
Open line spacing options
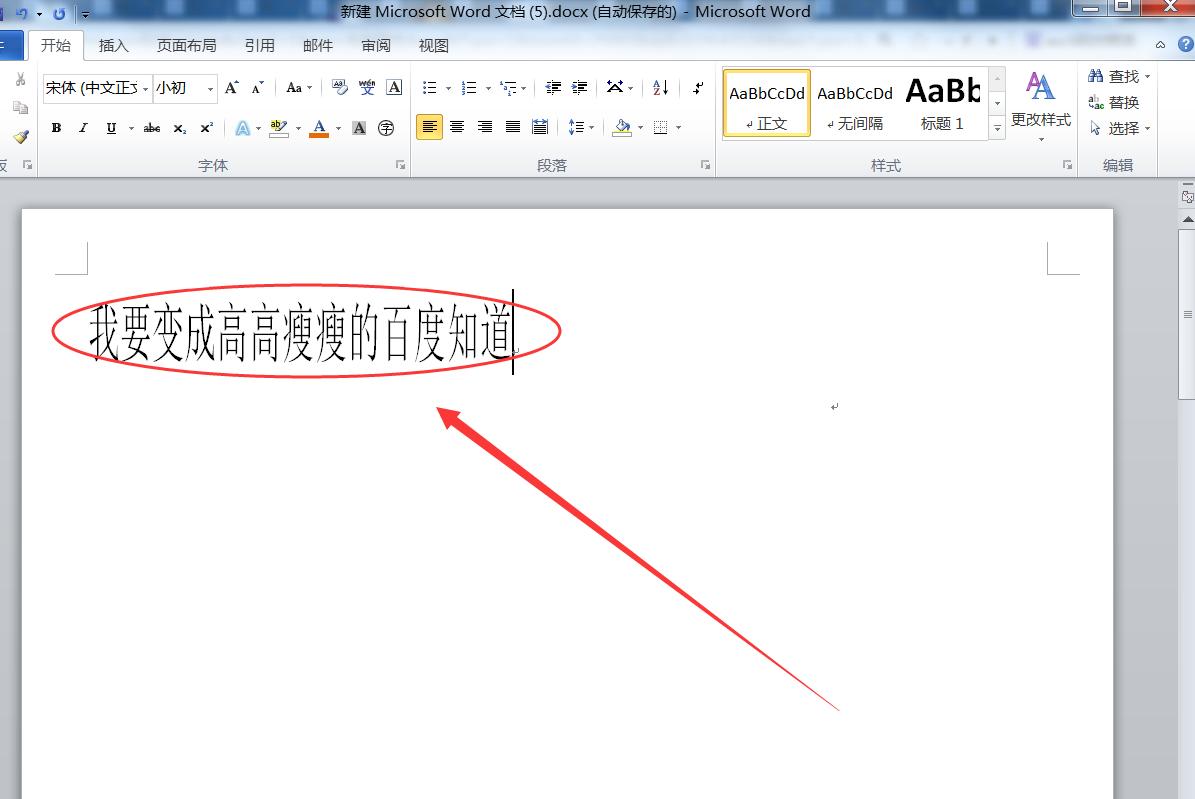pyautogui.click(x=581, y=127)
